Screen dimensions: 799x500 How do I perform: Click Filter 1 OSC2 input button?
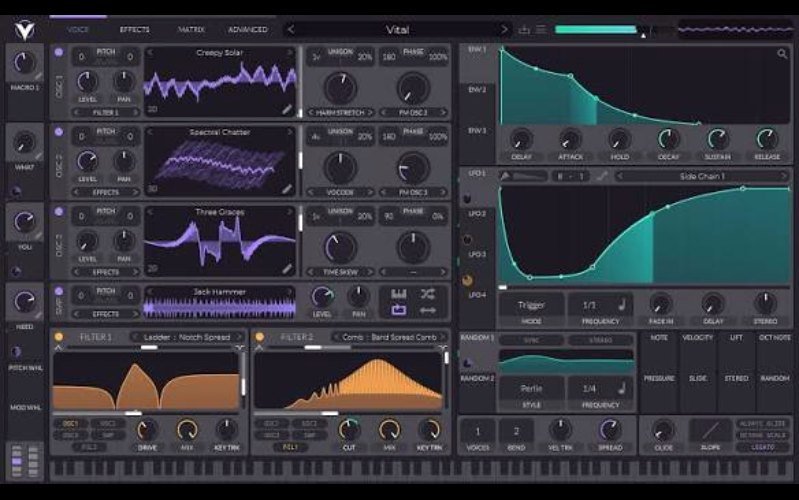(x=108, y=424)
